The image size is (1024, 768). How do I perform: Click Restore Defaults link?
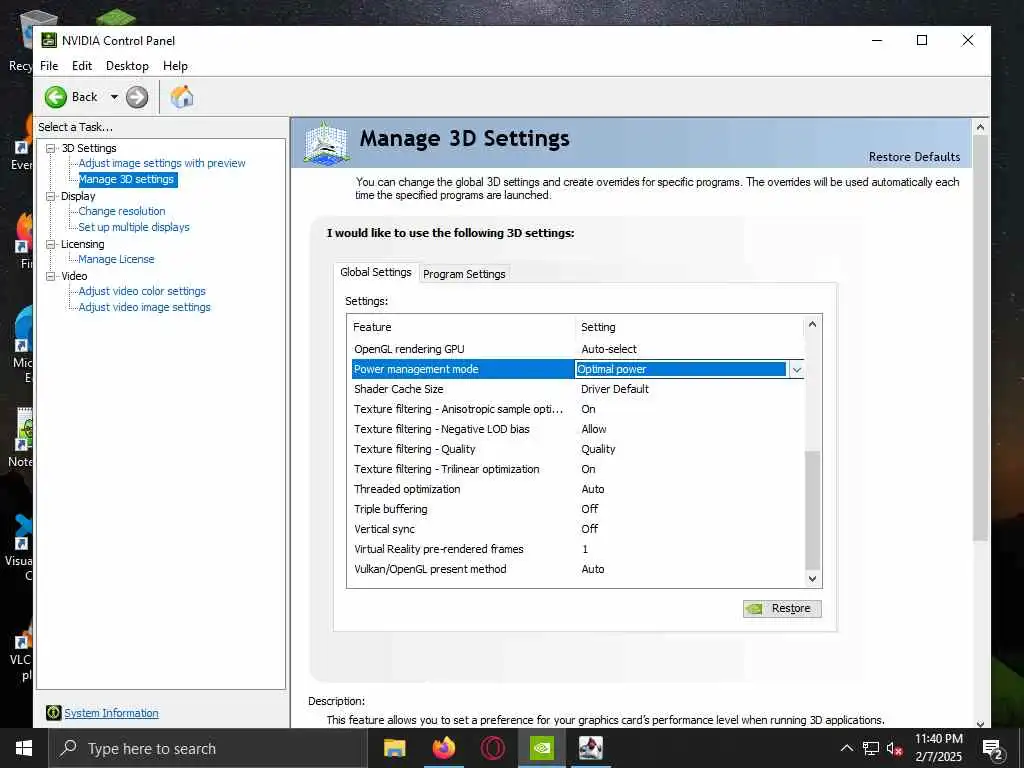point(914,157)
